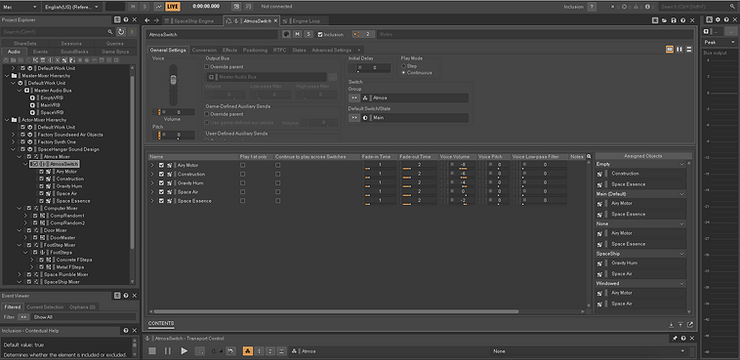Select the horizontal split panel layout icon

689,49
